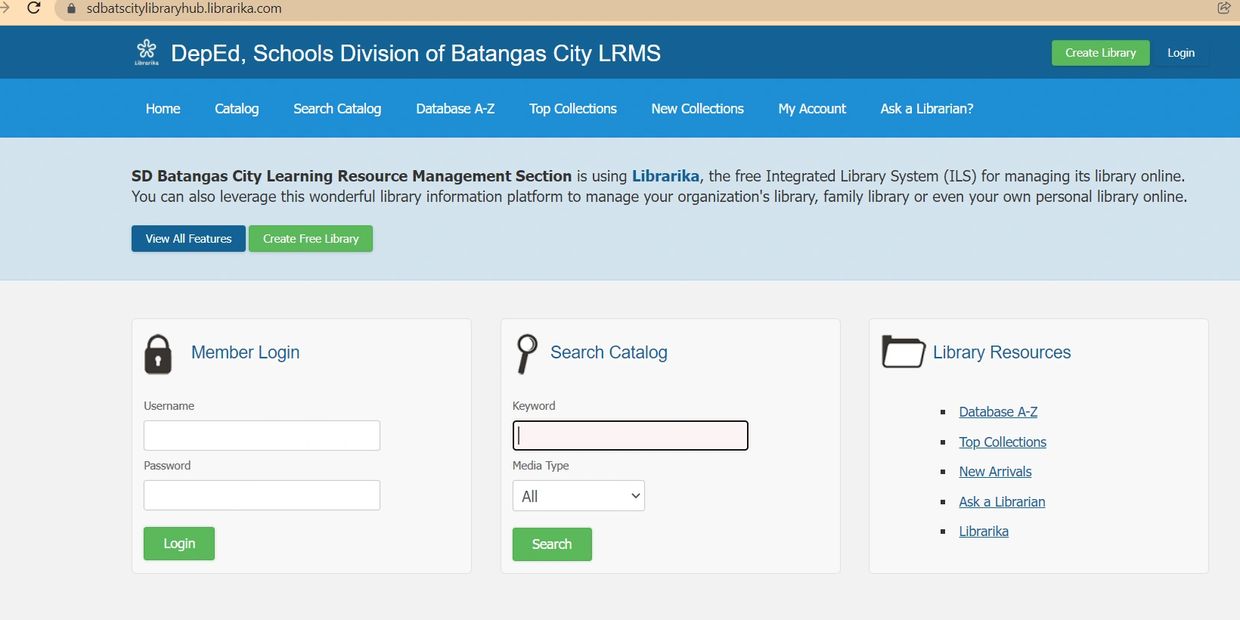Reload the page with browser refresh icon
This screenshot has width=1240, height=620.
click(33, 8)
